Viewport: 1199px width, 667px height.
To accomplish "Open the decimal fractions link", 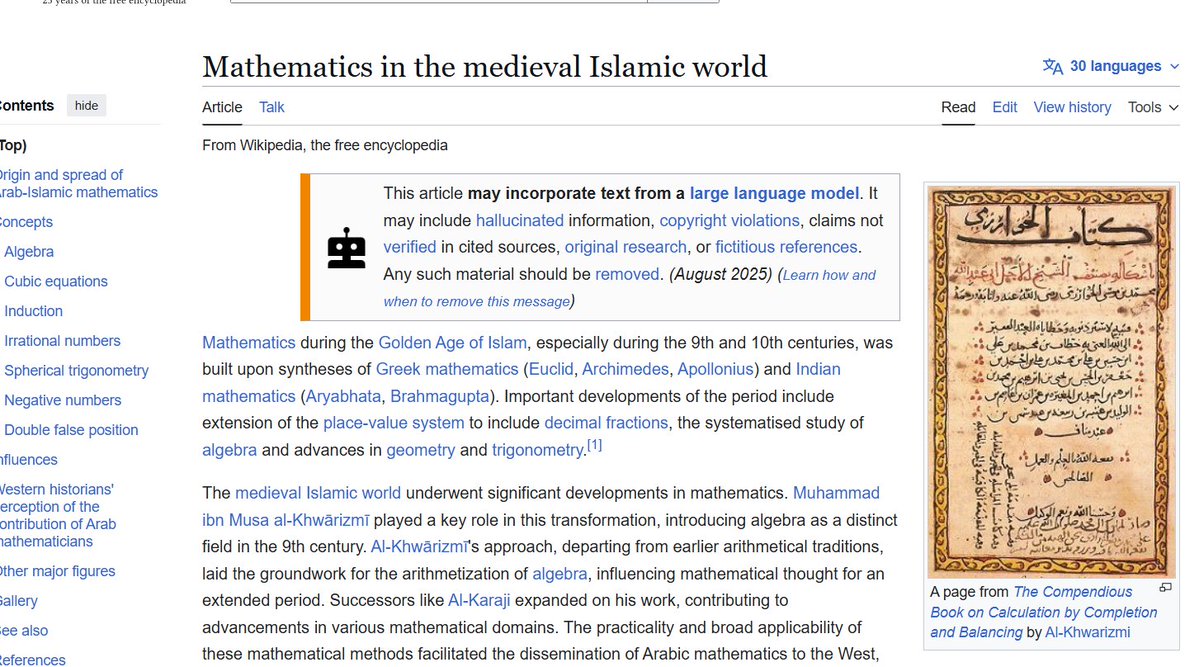I will [x=606, y=423].
